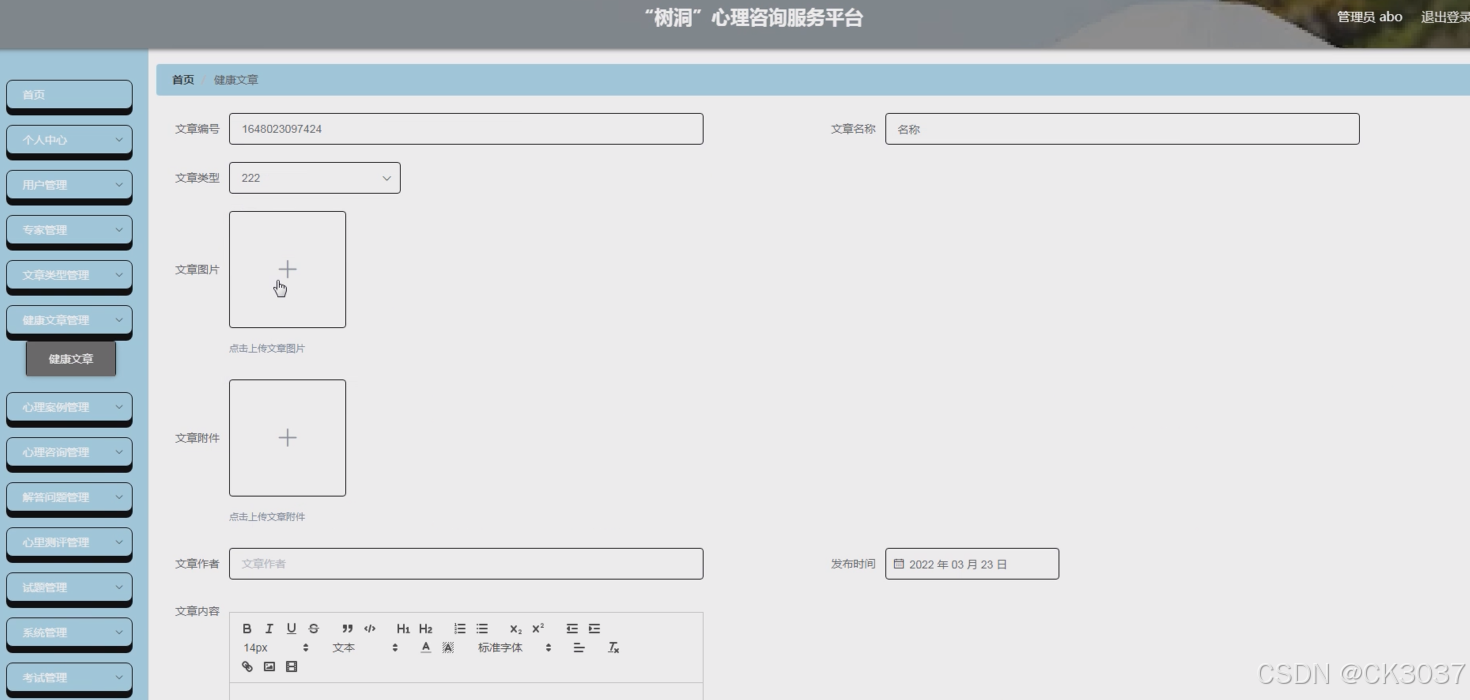Open code view via the code icon
The width and height of the screenshot is (1470, 700).
pos(370,629)
